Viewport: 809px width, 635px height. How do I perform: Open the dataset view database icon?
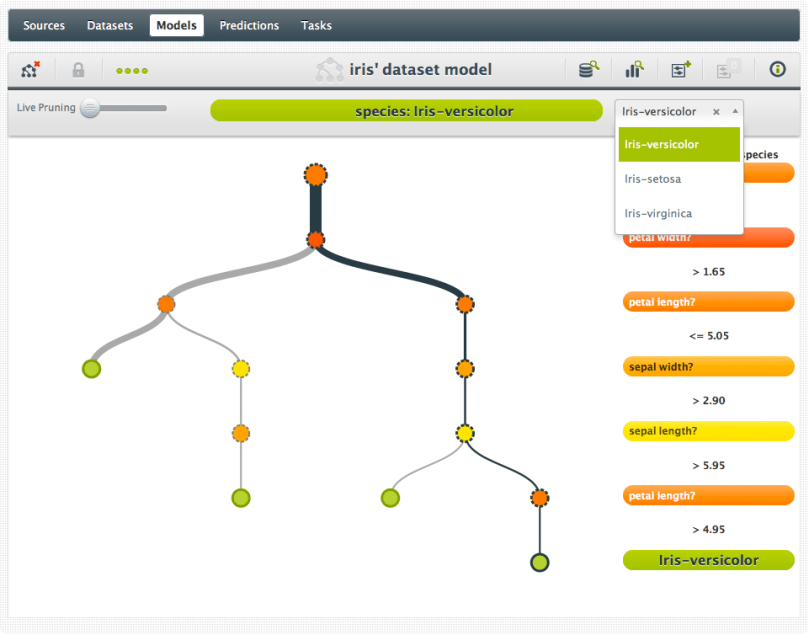pyautogui.click(x=589, y=70)
